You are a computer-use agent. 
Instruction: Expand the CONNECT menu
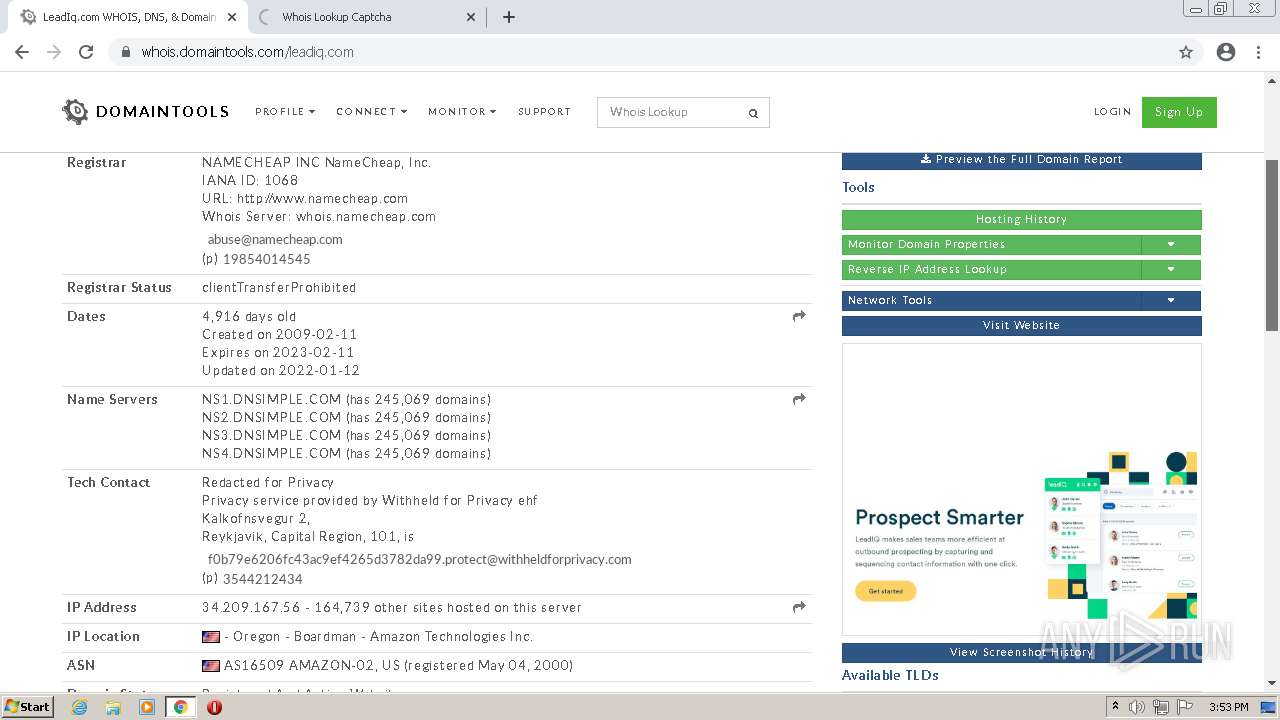pyautogui.click(x=371, y=112)
